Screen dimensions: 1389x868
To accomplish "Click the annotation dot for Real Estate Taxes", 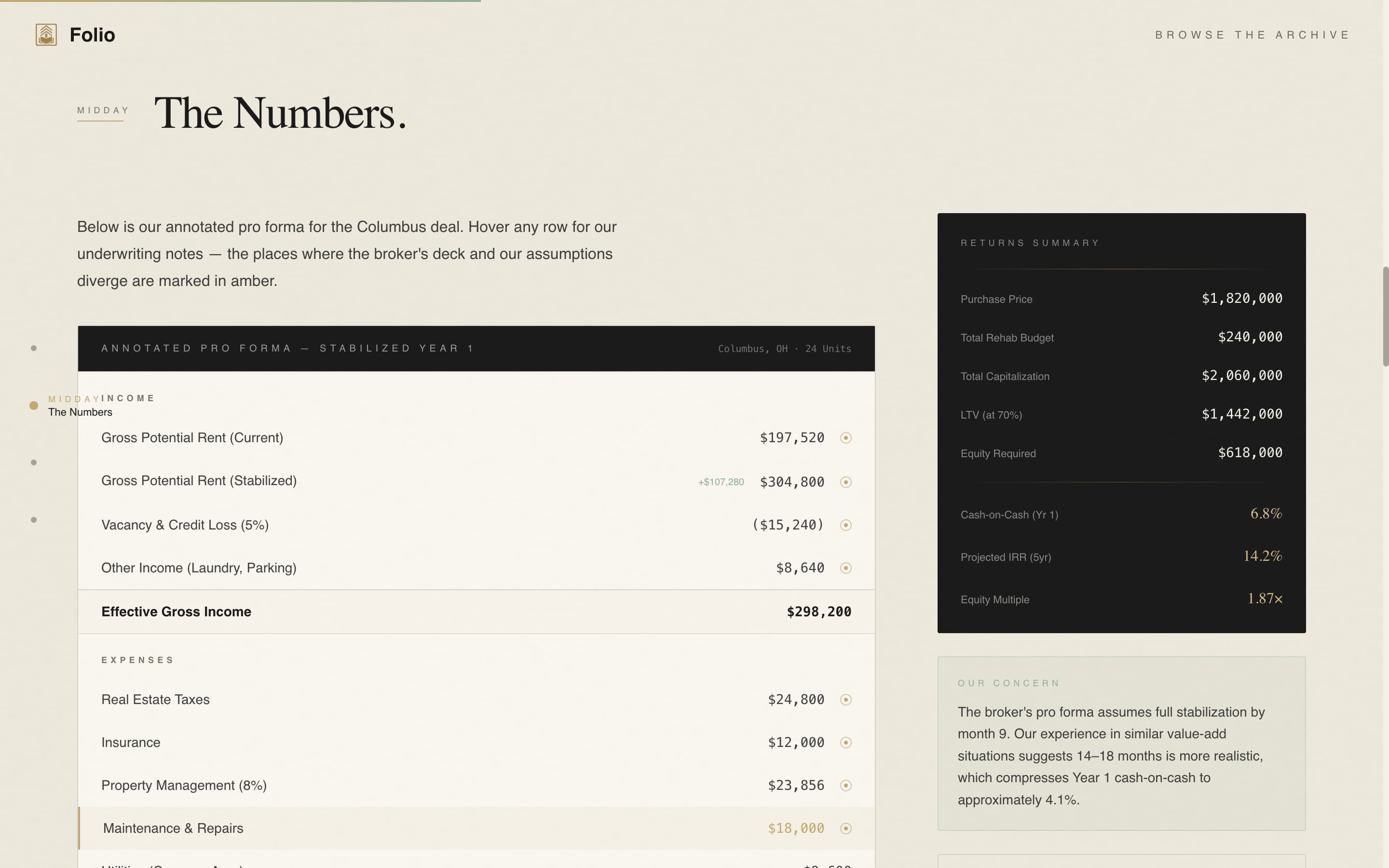I will 845,699.
